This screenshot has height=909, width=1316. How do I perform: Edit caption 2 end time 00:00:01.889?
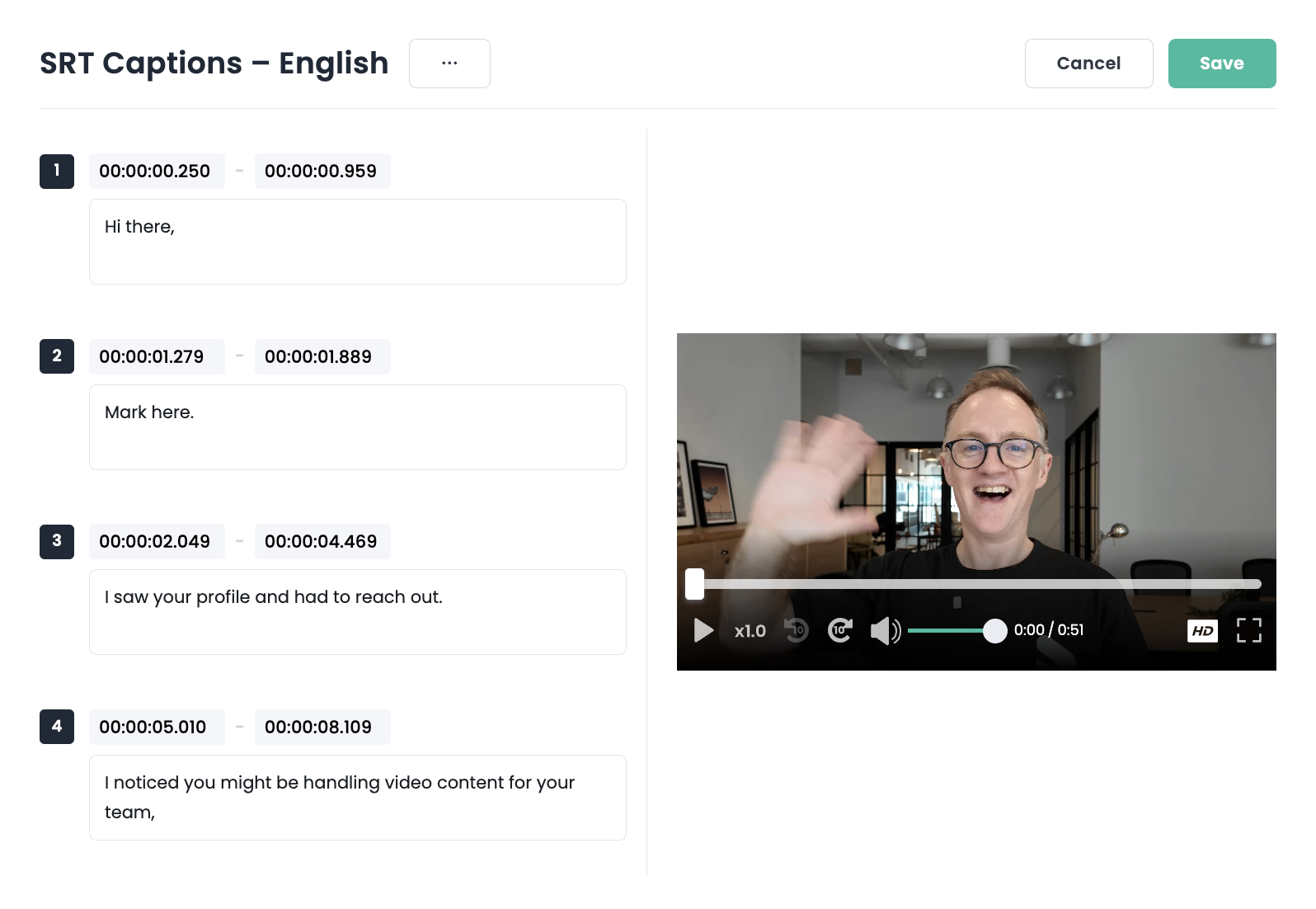click(322, 357)
